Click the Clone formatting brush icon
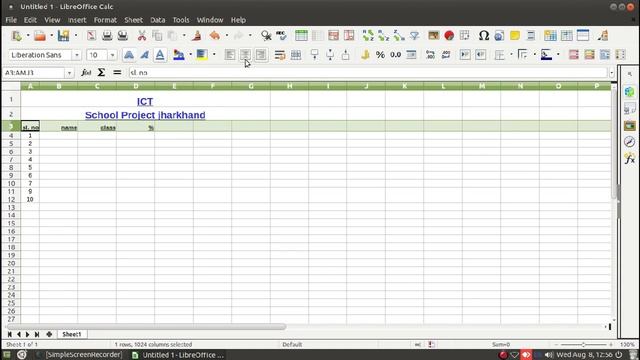The width and height of the screenshot is (640, 360). tap(197, 36)
